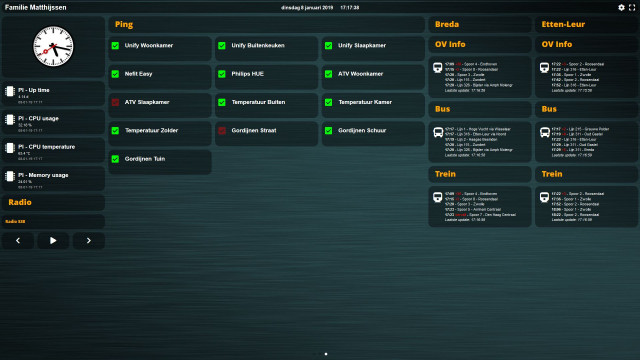The width and height of the screenshot is (640, 360).
Task: Toggle Unify Woonkamer status checkbox
Action: (116, 46)
